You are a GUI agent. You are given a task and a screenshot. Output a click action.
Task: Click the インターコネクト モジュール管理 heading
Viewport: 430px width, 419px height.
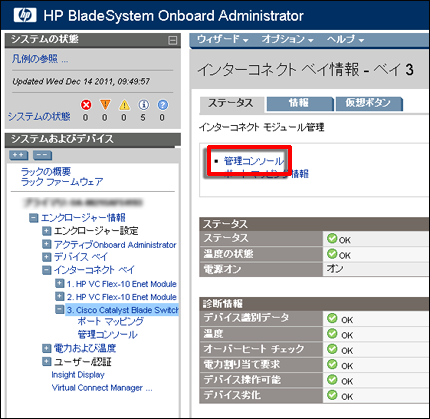[x=261, y=127]
